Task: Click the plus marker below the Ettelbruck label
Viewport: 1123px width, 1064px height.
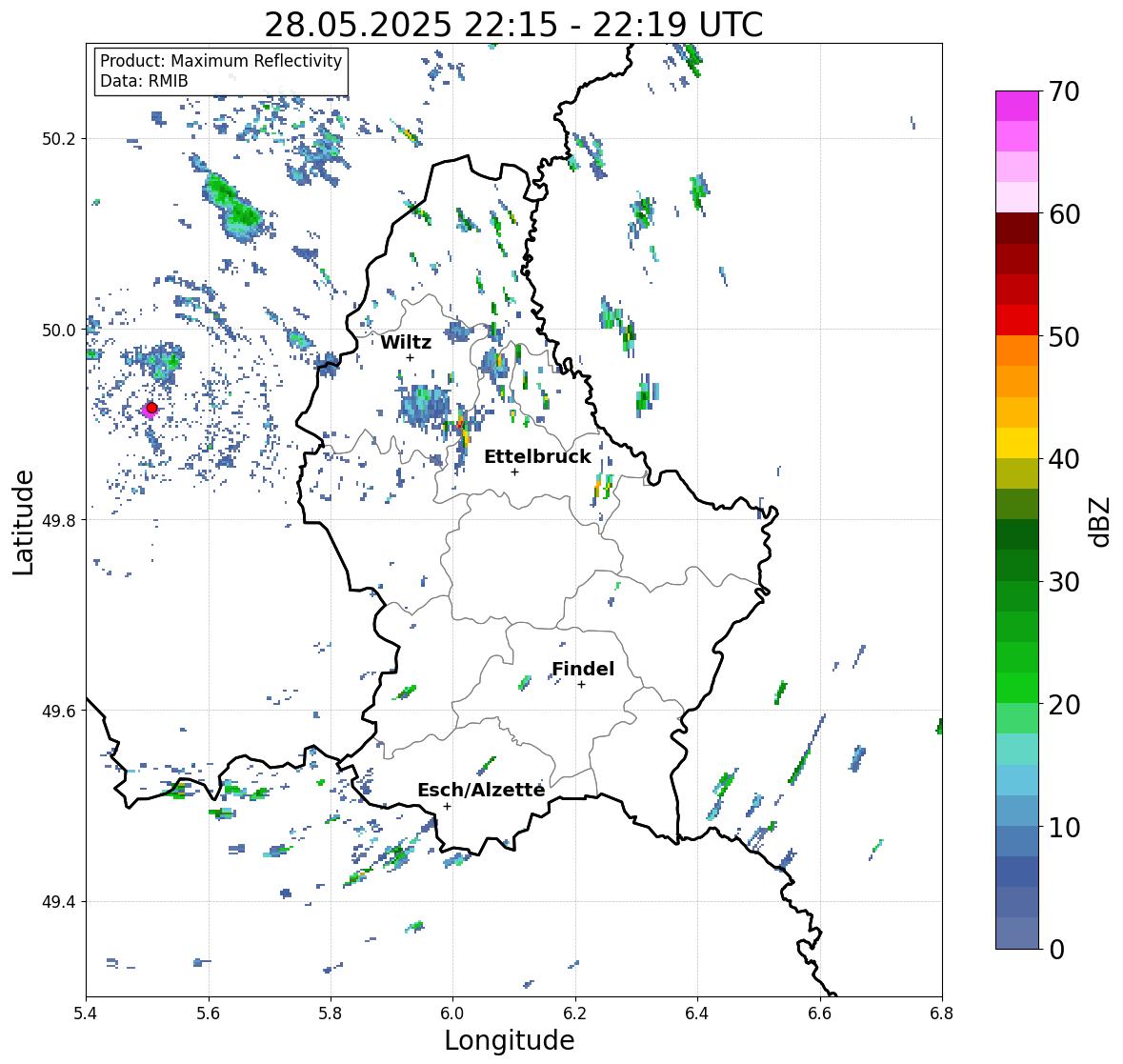Action: click(514, 472)
